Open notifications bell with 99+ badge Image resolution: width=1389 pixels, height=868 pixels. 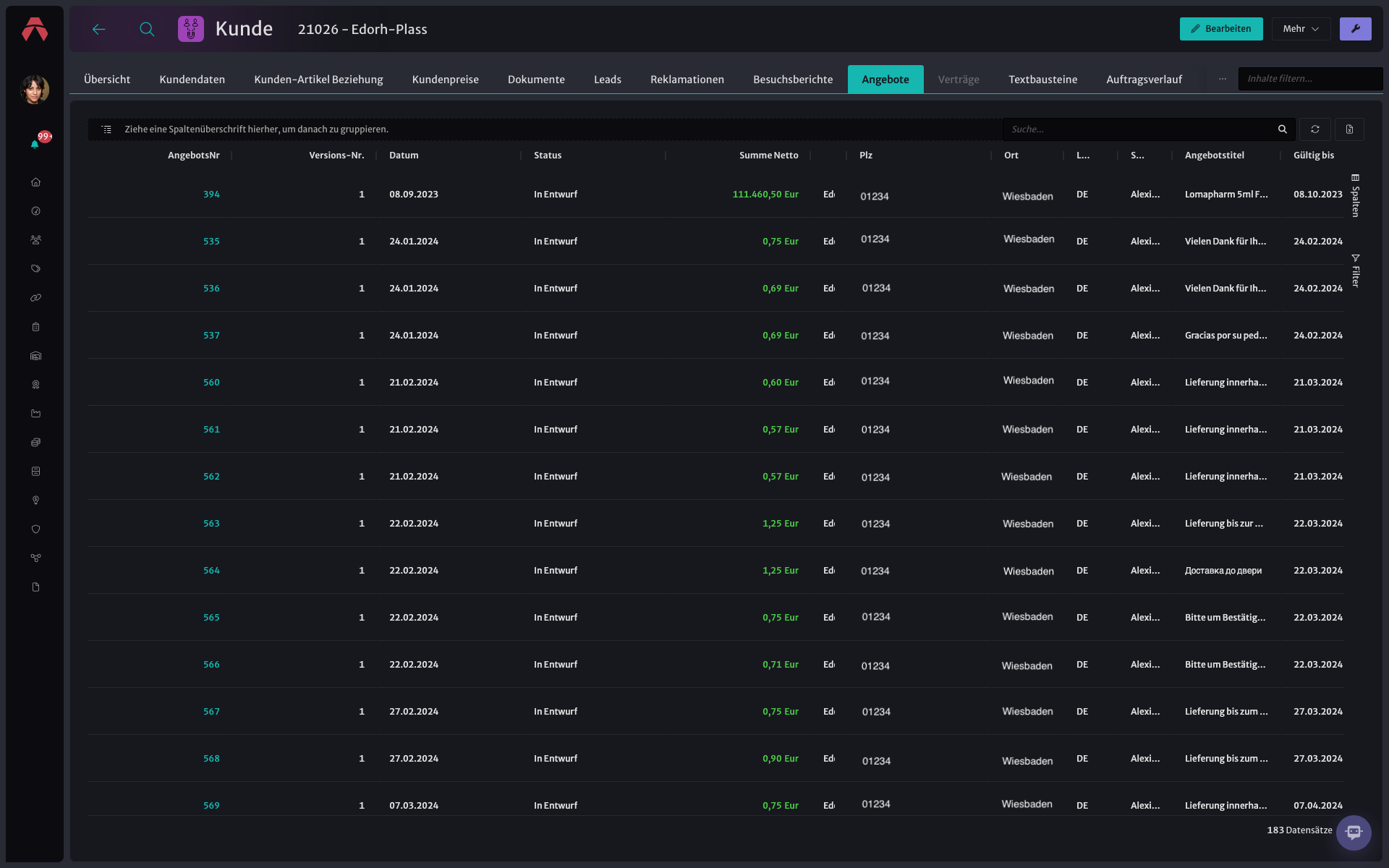[x=35, y=144]
